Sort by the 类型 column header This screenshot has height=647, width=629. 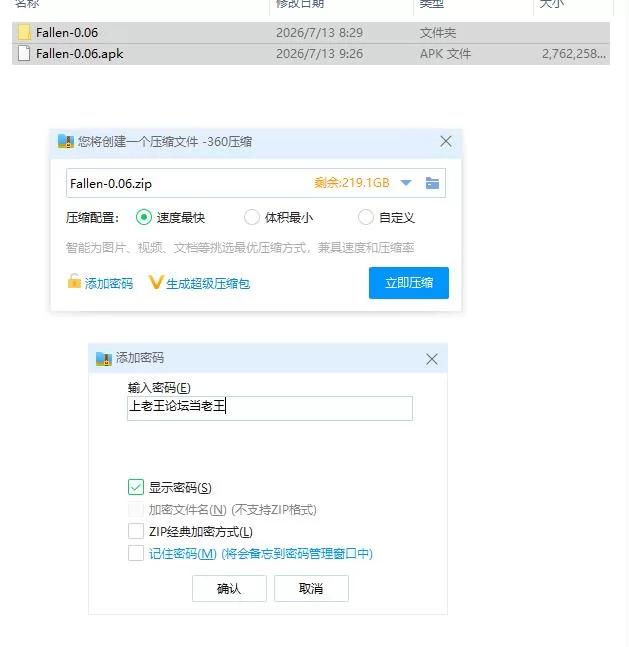click(432, 4)
